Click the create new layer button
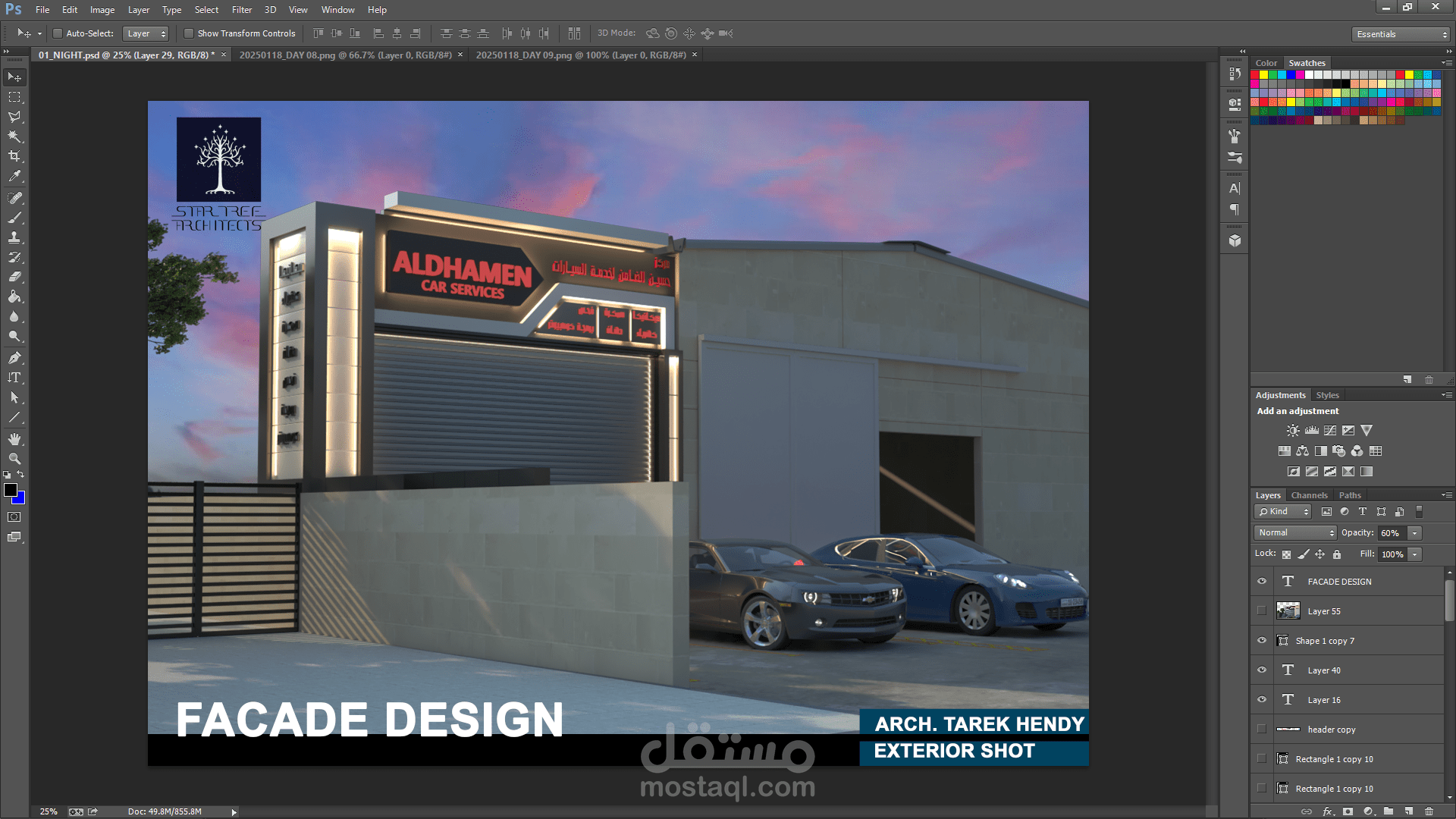The image size is (1456, 819). point(1409,811)
